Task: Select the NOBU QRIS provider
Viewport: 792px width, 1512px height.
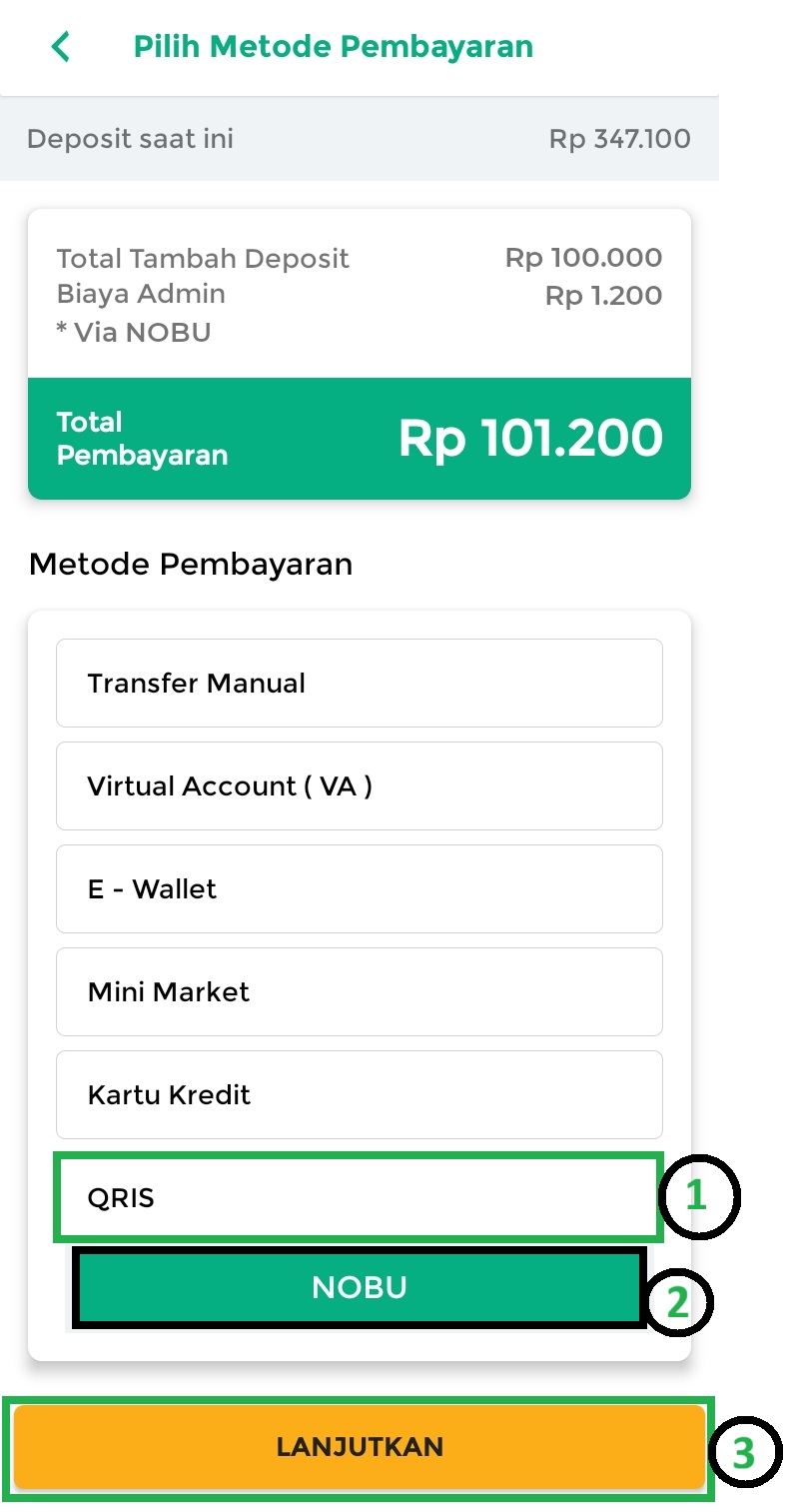Action: click(359, 1287)
